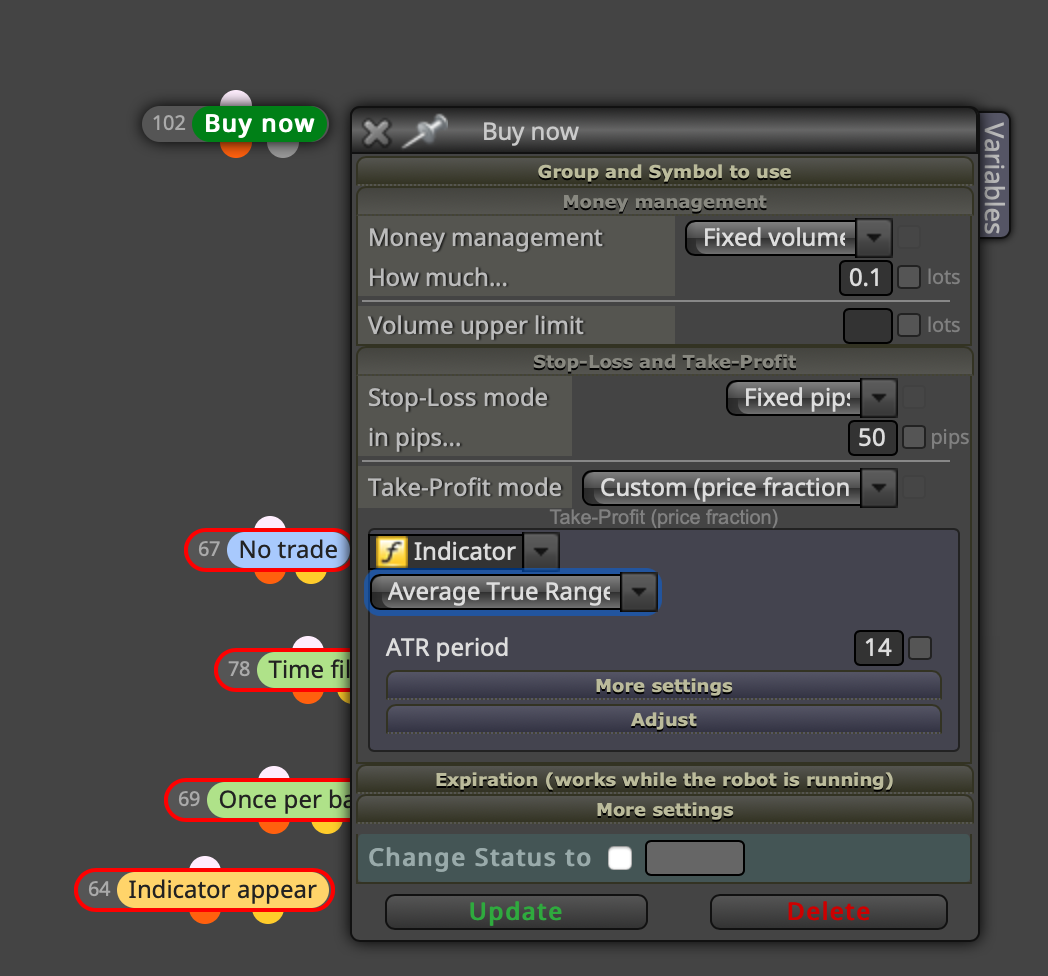Click the top input connector of No trade block
Viewport: 1048px width, 976px height.
270,523
